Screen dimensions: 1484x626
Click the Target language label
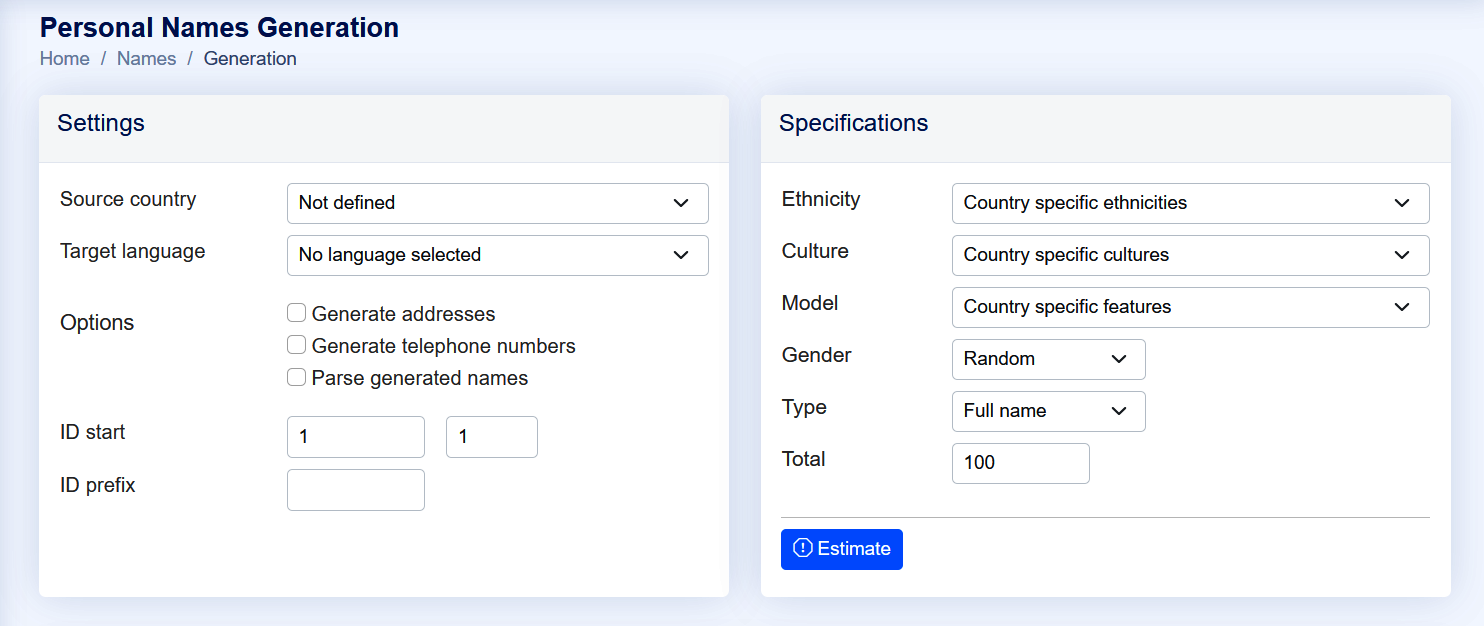[133, 251]
